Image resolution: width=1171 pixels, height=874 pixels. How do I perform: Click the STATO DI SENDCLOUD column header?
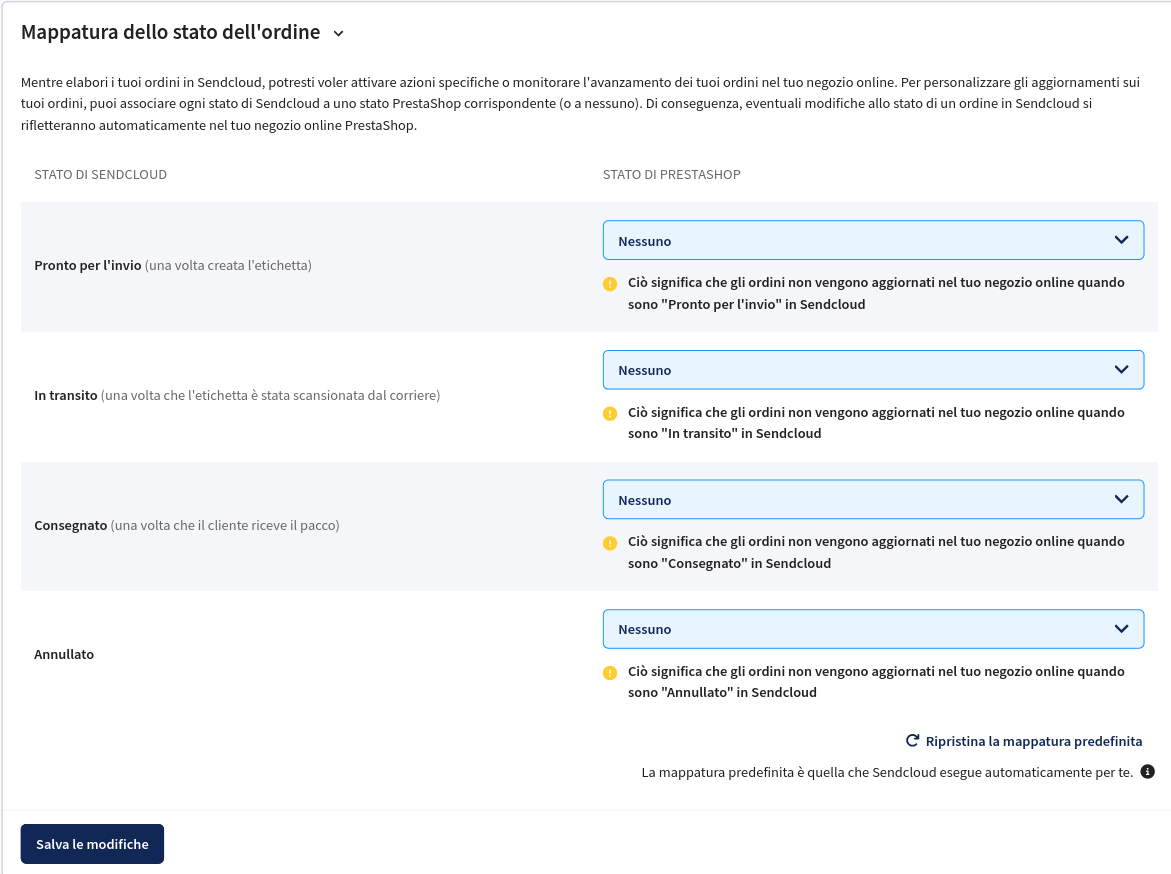[101, 175]
